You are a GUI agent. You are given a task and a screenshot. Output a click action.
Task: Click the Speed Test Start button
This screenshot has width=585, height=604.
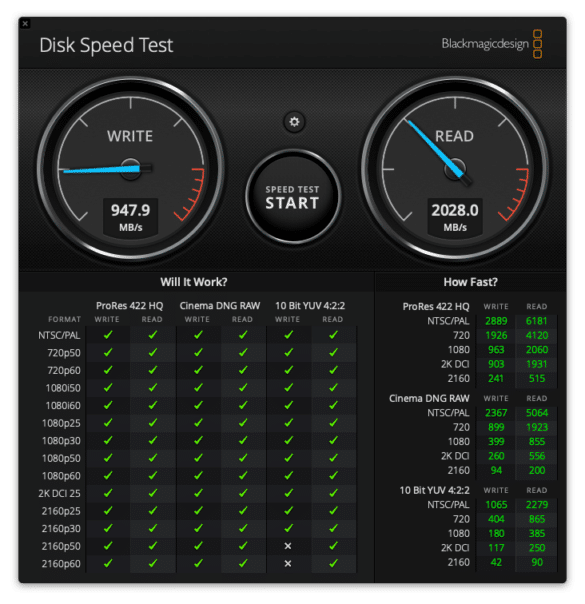click(x=293, y=197)
